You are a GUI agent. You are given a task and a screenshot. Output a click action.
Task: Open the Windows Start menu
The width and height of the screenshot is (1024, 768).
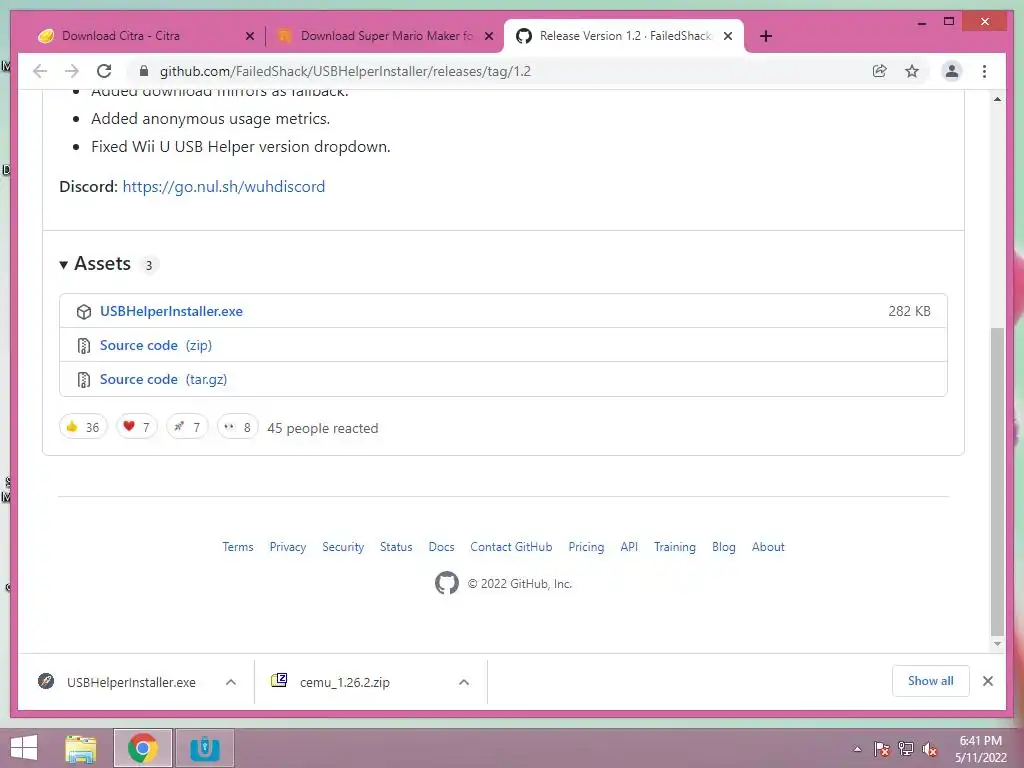click(24, 748)
